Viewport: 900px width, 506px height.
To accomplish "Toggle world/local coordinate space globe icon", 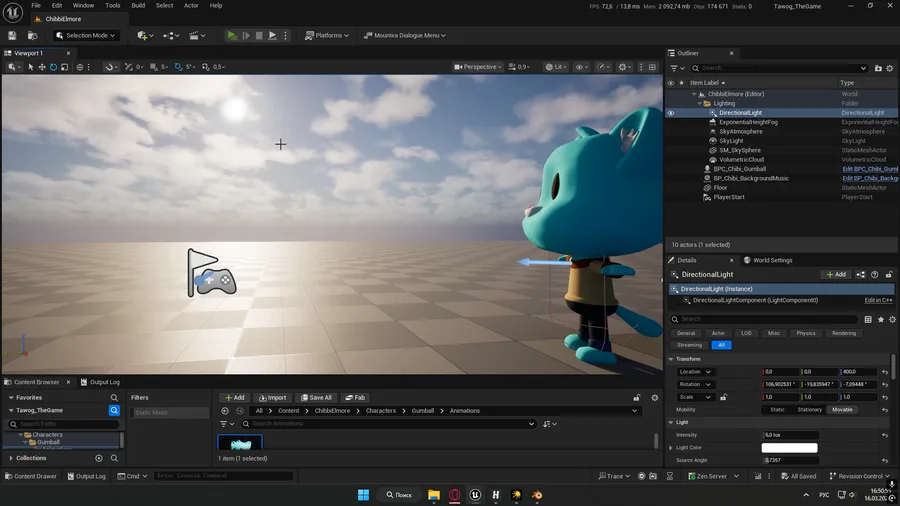I will (x=80, y=67).
